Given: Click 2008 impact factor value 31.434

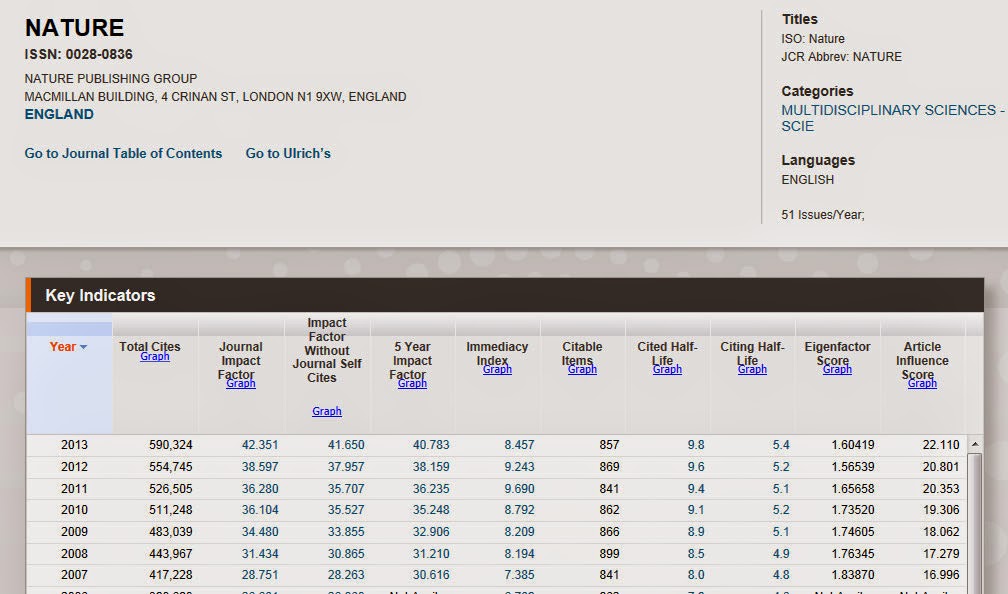Looking at the screenshot, I should 260,554.
